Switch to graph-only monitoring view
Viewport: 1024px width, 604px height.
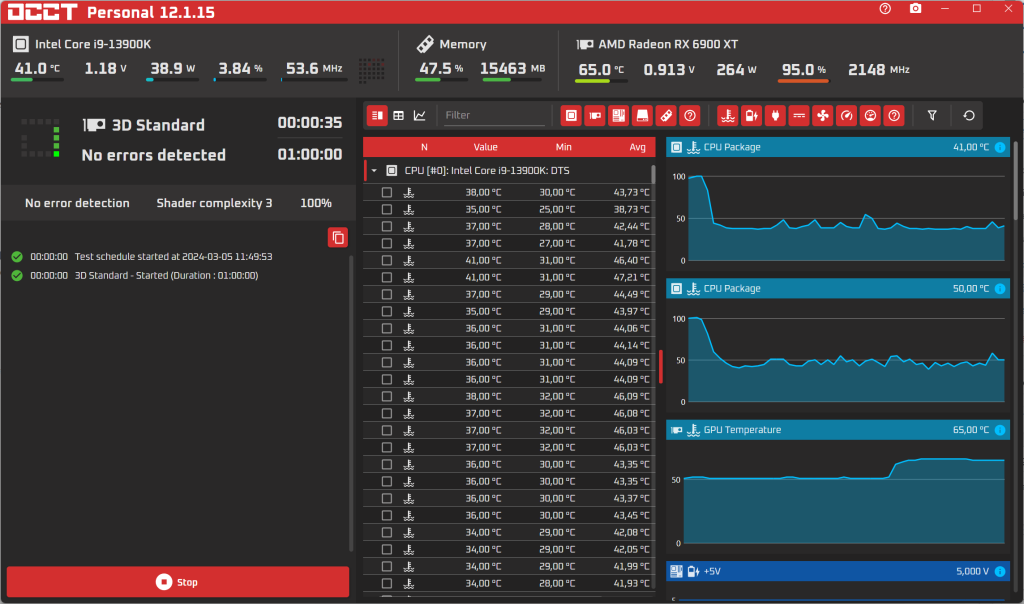420,116
